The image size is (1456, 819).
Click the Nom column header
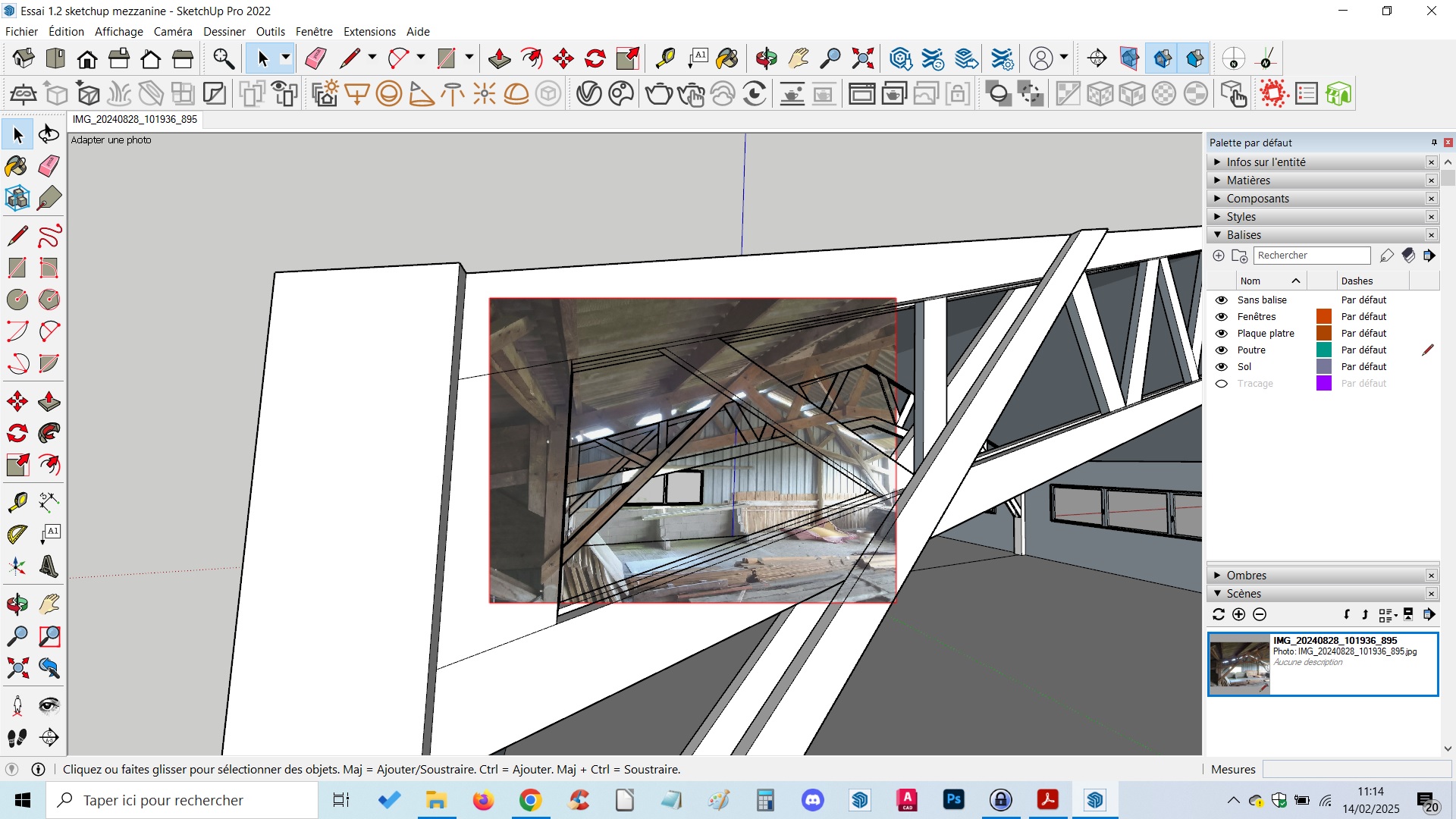point(1250,281)
